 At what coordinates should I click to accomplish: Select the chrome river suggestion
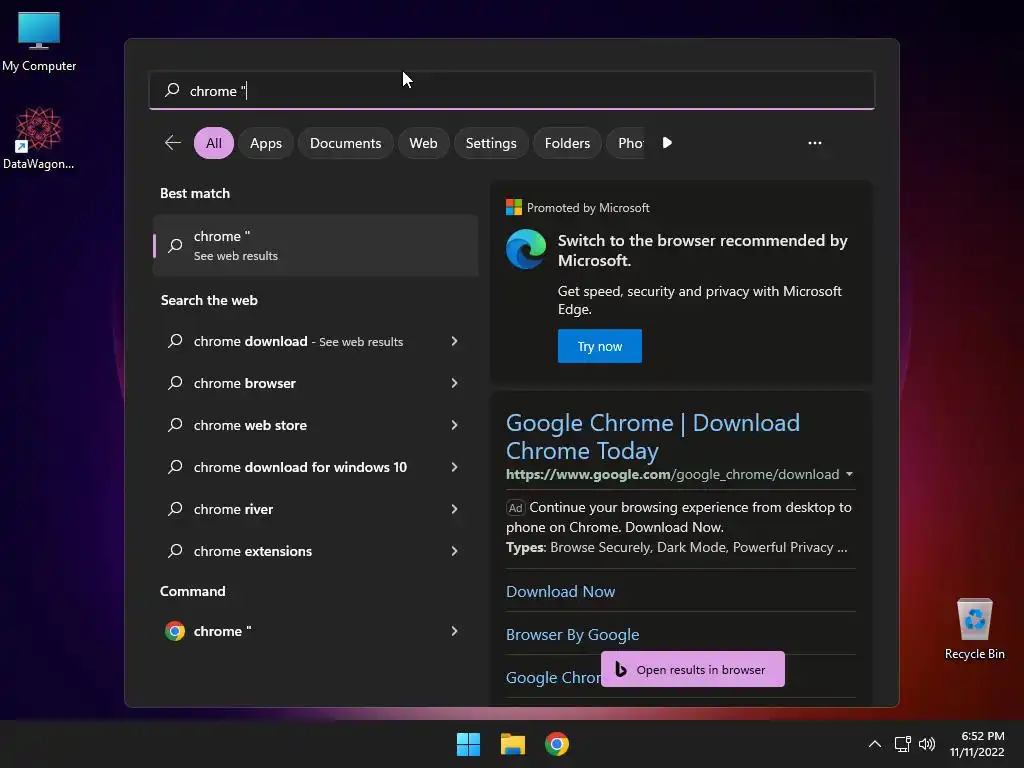tap(233, 509)
